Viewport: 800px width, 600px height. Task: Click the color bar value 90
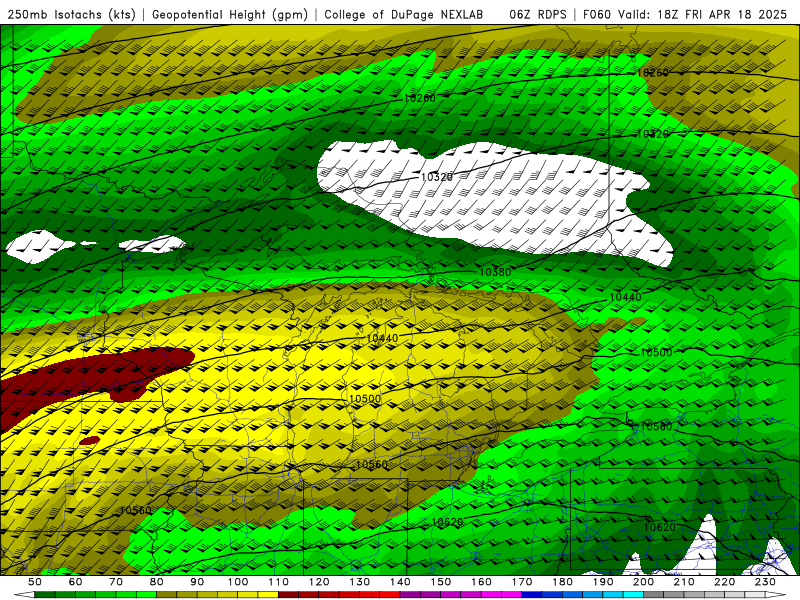click(x=197, y=582)
